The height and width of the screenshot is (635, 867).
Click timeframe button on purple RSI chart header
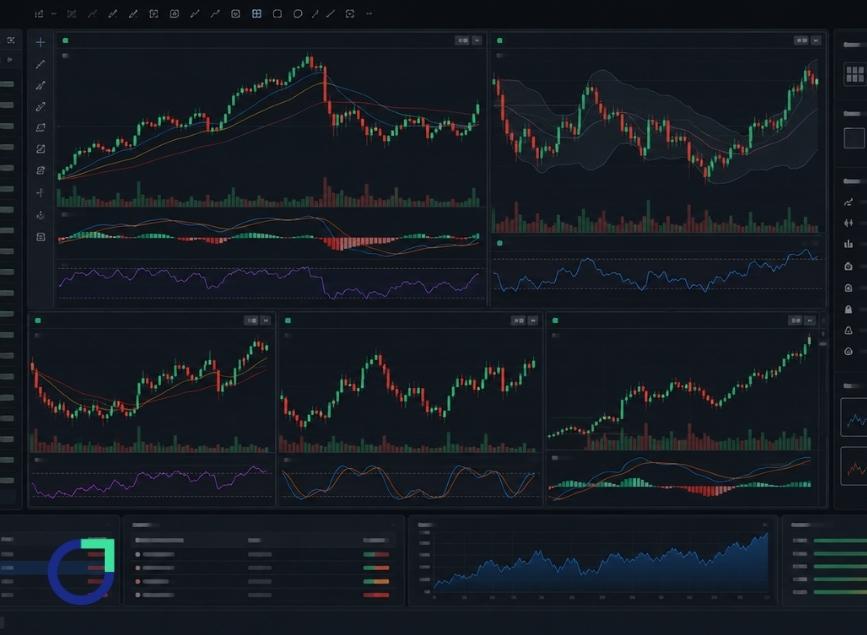click(x=252, y=320)
